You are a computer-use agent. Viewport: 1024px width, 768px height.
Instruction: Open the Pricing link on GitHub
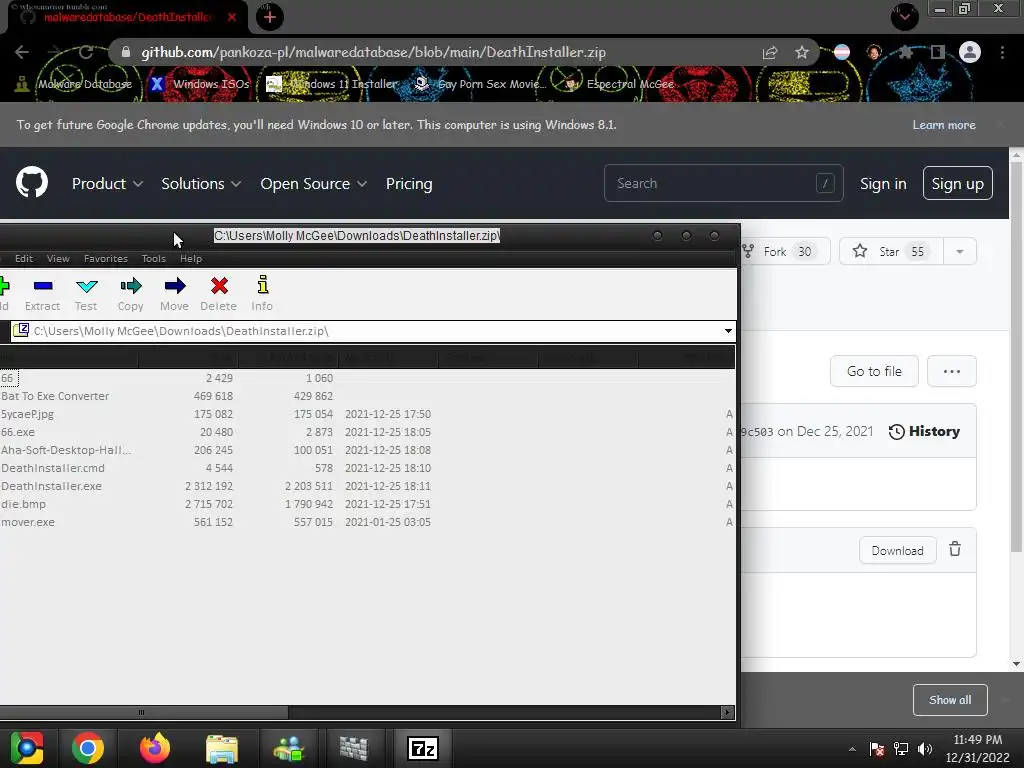point(409,184)
